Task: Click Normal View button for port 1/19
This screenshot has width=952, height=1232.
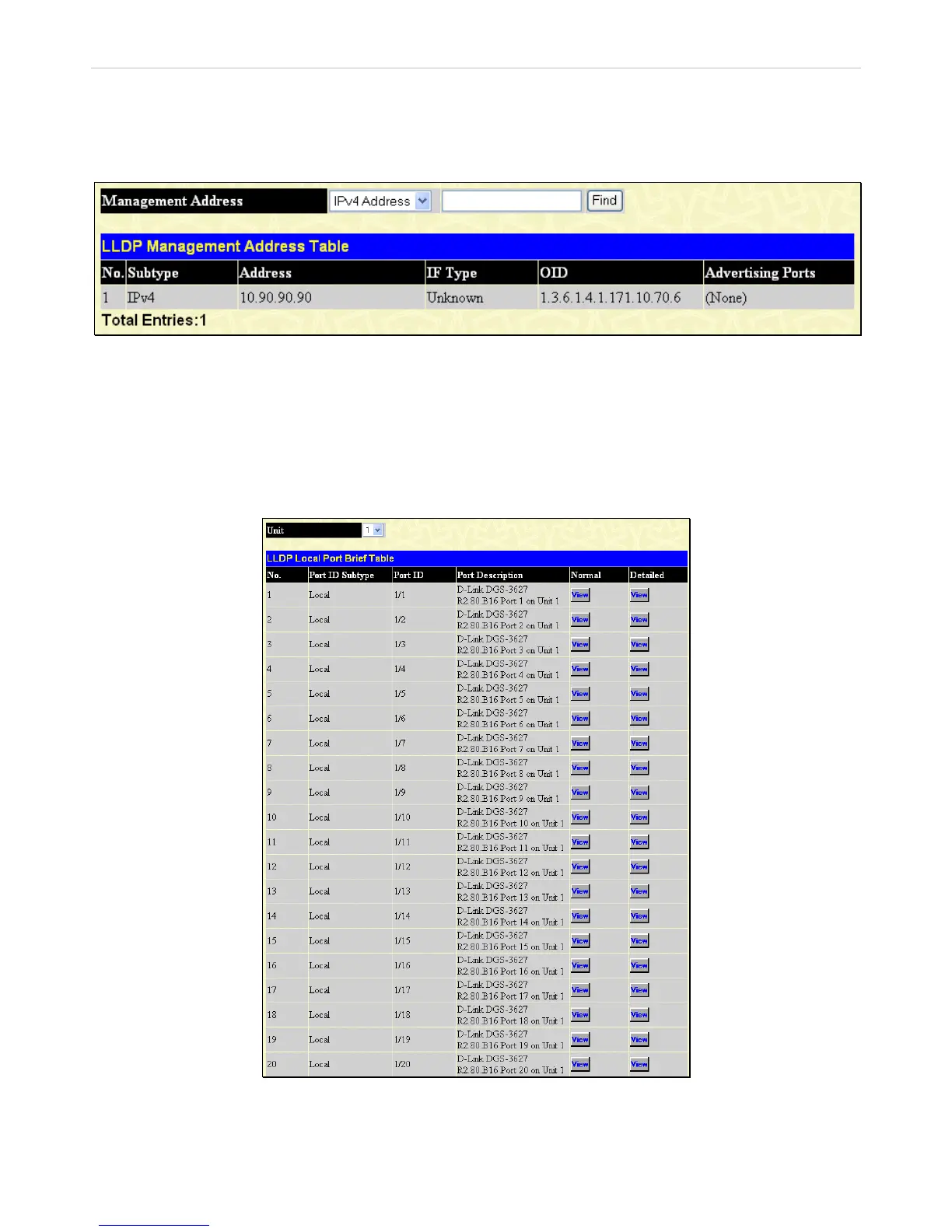Action: (580, 1040)
